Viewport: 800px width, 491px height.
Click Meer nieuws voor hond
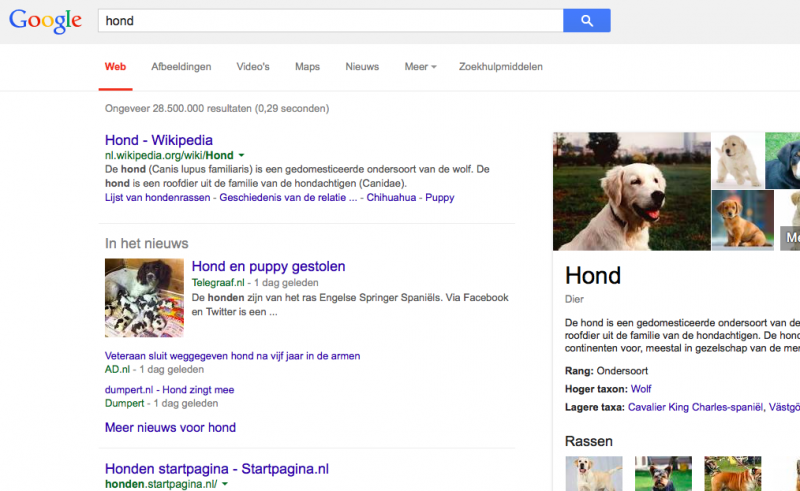coord(170,428)
